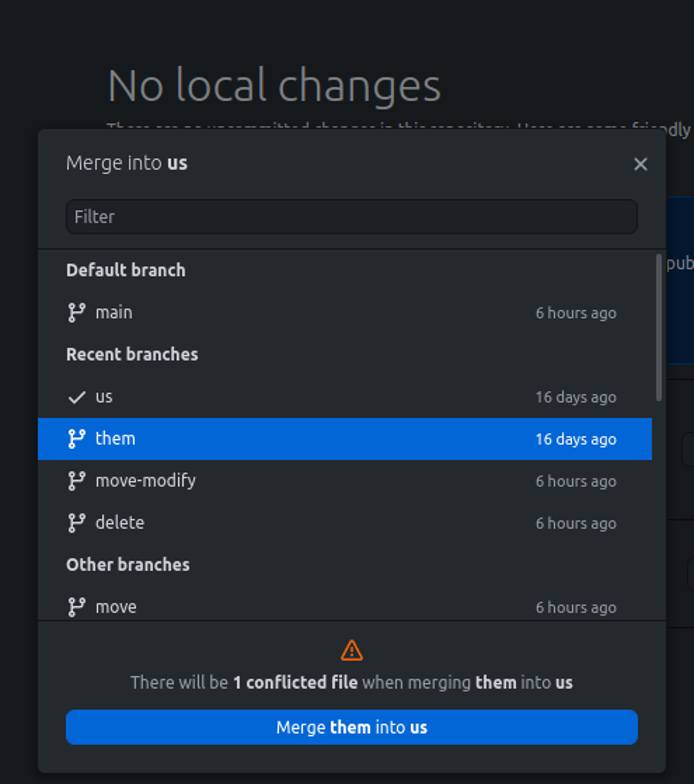The image size is (694, 784).
Task: Click the checkmark icon beside us branch
Action: click(76, 397)
